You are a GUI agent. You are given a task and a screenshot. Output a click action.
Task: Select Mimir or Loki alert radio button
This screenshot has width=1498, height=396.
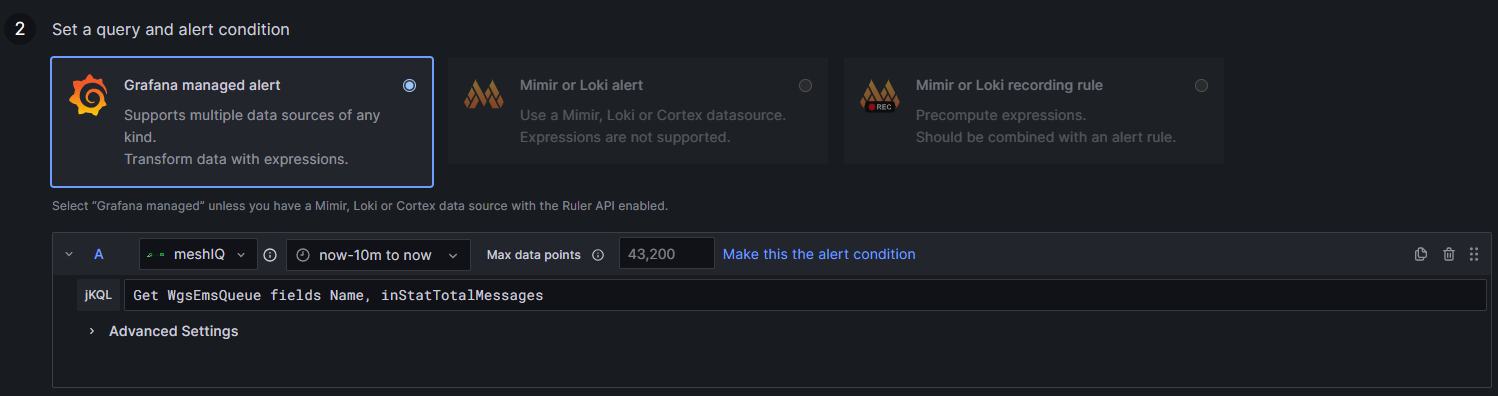coord(805,86)
